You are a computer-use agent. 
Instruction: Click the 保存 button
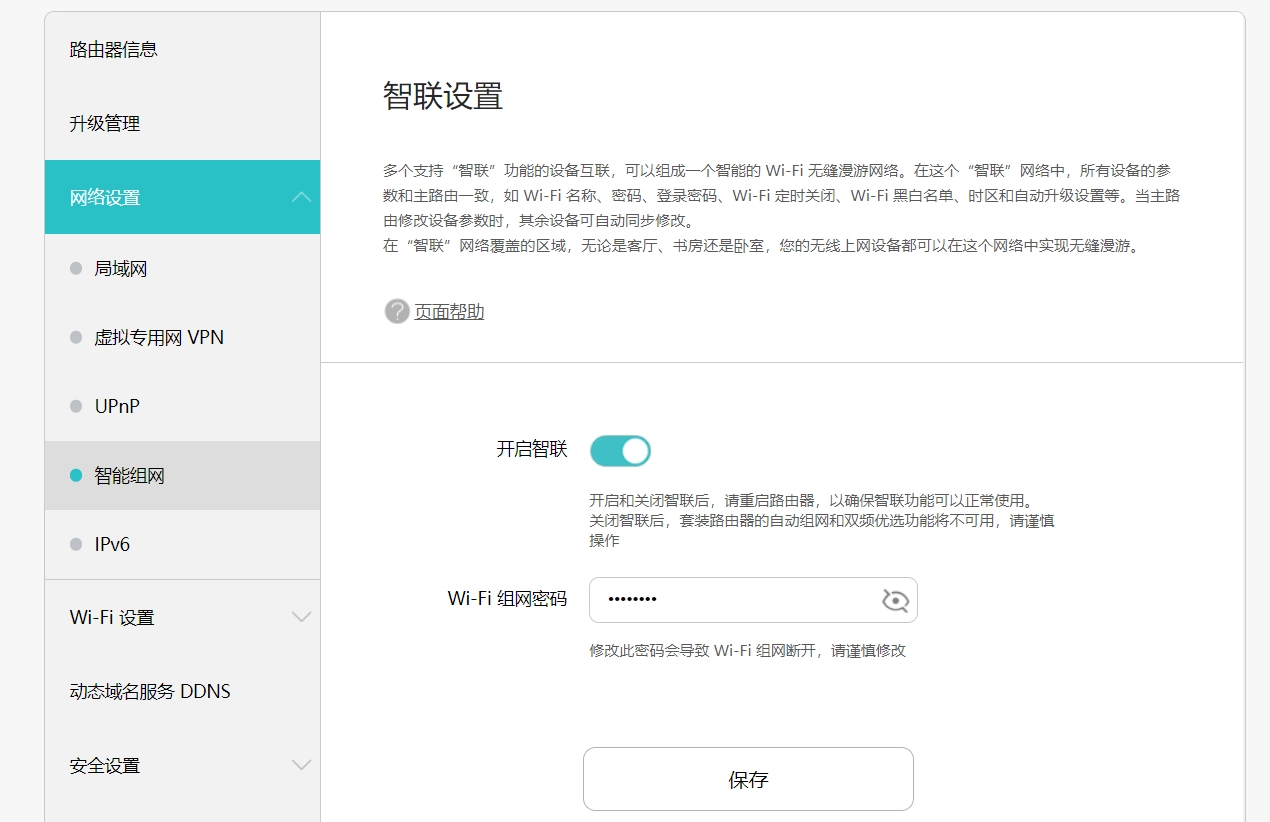748,779
